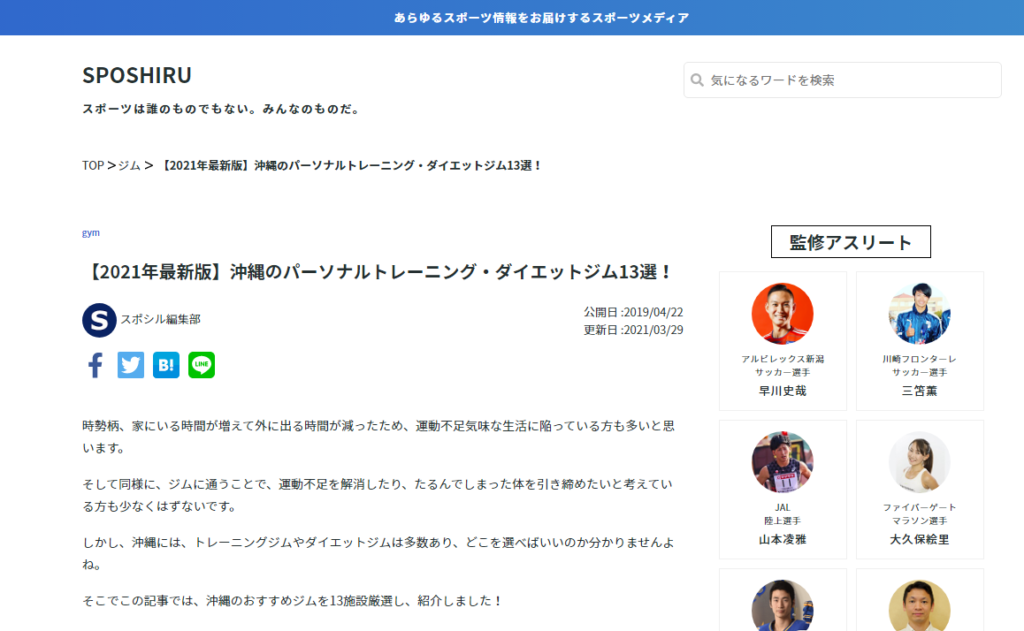Open the bottom-left partially visible athlete photo

pyautogui.click(x=782, y=606)
